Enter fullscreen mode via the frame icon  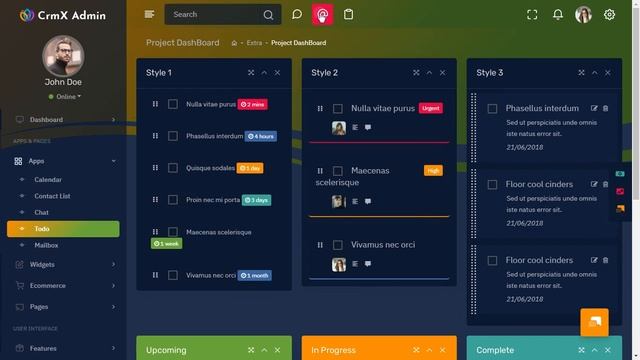click(x=532, y=15)
